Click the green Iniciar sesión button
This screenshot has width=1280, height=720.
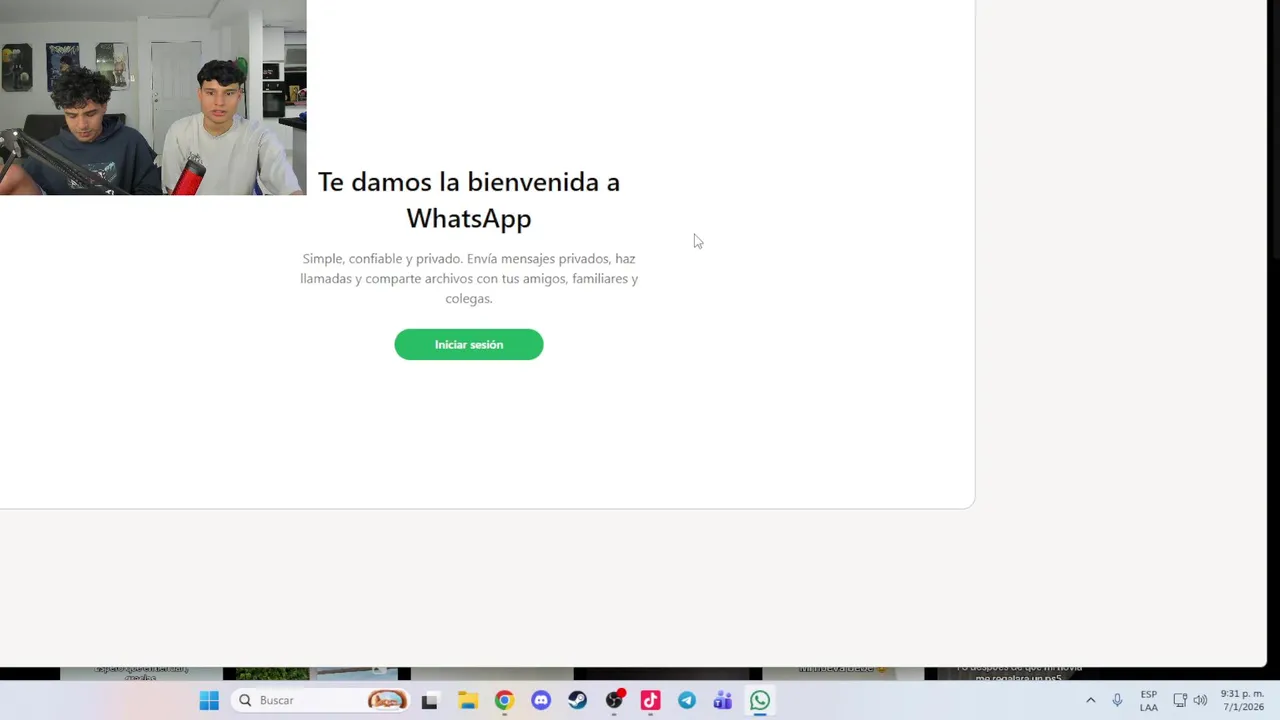point(469,344)
